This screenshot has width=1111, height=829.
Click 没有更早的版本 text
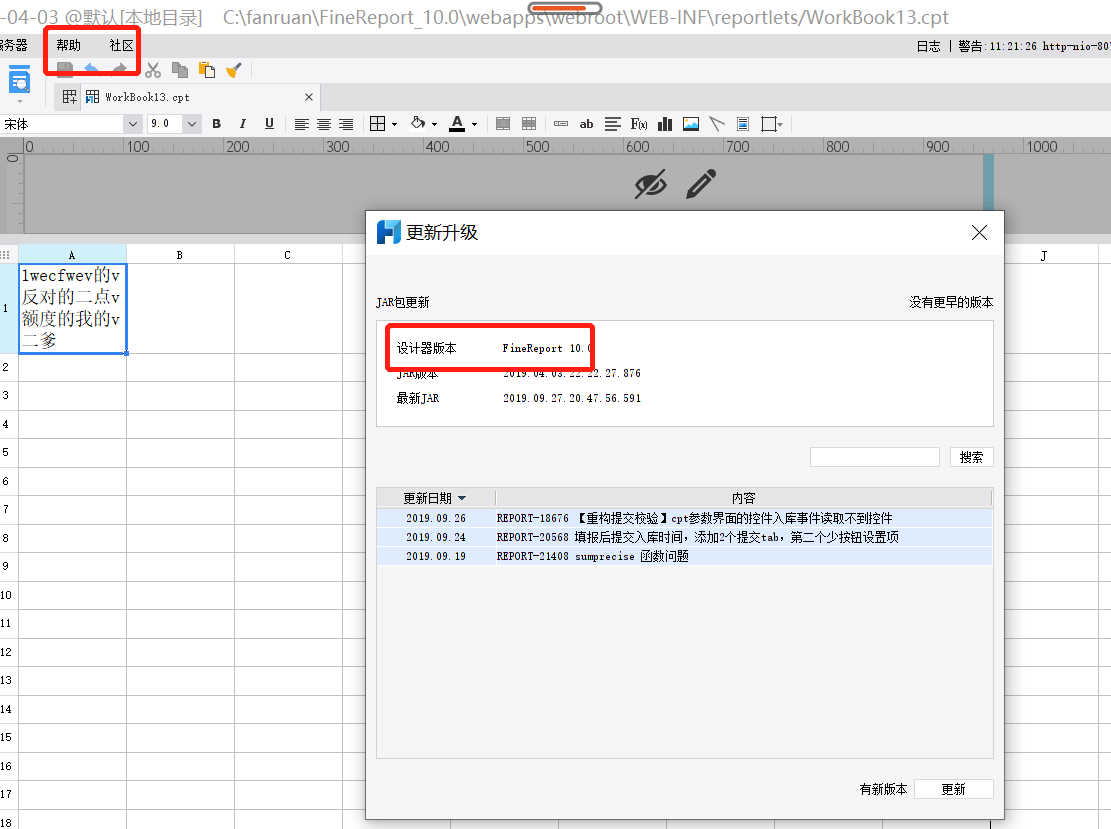951,303
